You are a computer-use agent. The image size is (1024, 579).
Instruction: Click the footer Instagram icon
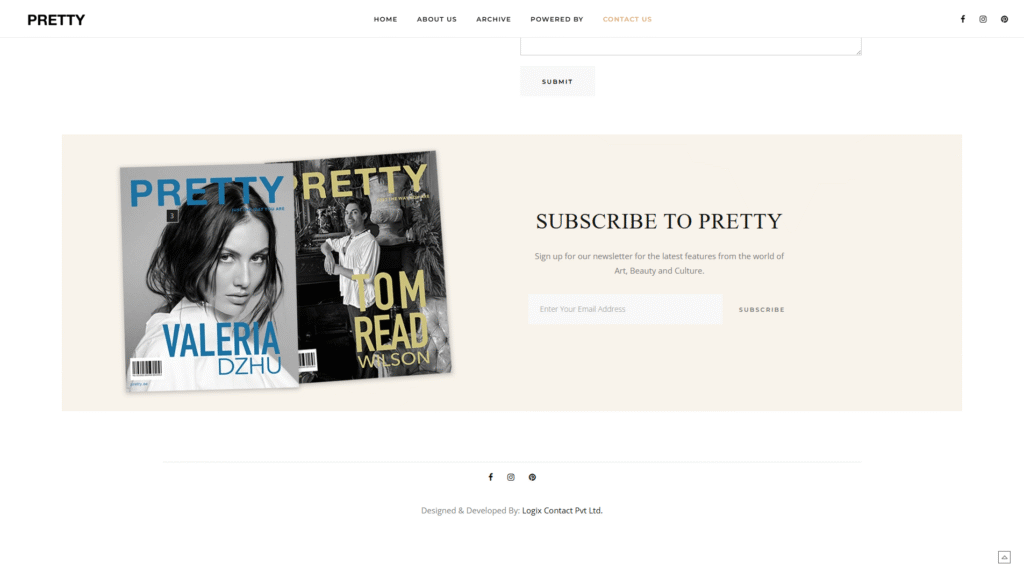click(511, 477)
